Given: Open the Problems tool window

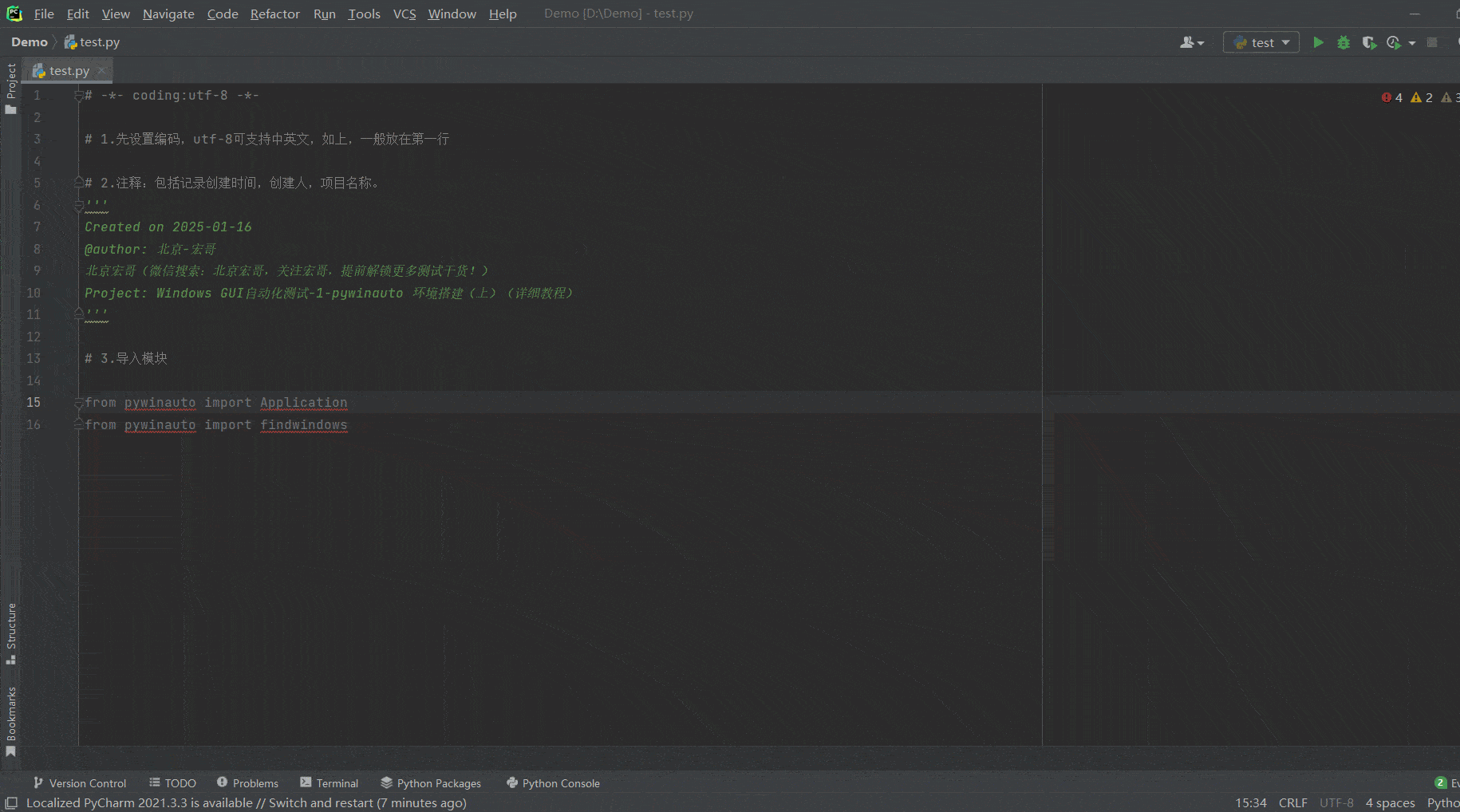Looking at the screenshot, I should 247,783.
